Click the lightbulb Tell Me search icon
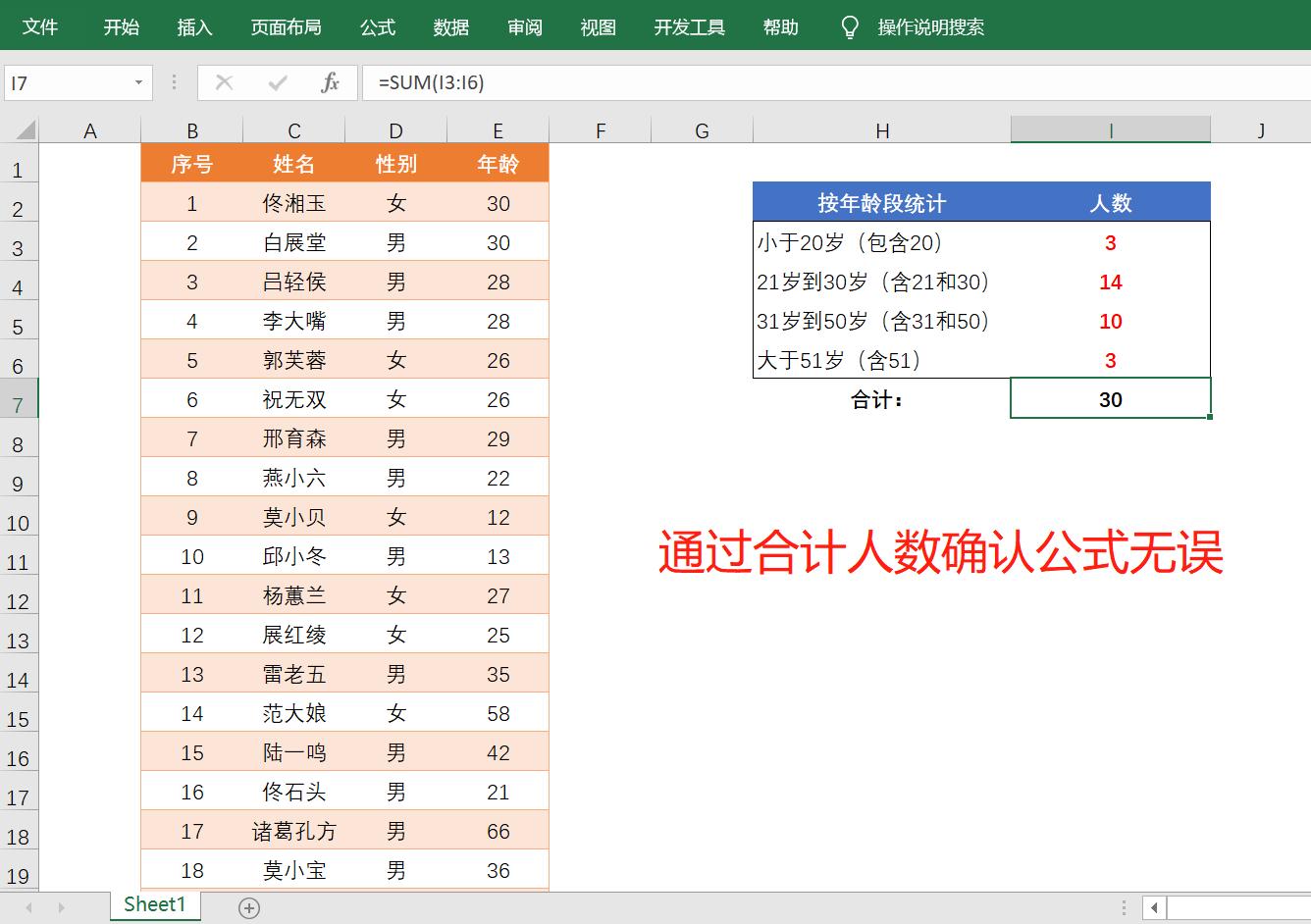The height and width of the screenshot is (924, 1311). tap(850, 26)
